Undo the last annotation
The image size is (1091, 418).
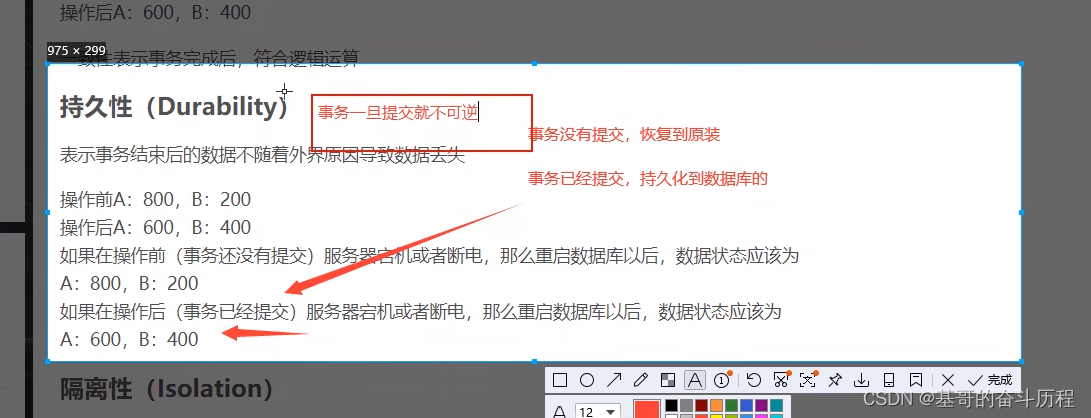[x=754, y=380]
